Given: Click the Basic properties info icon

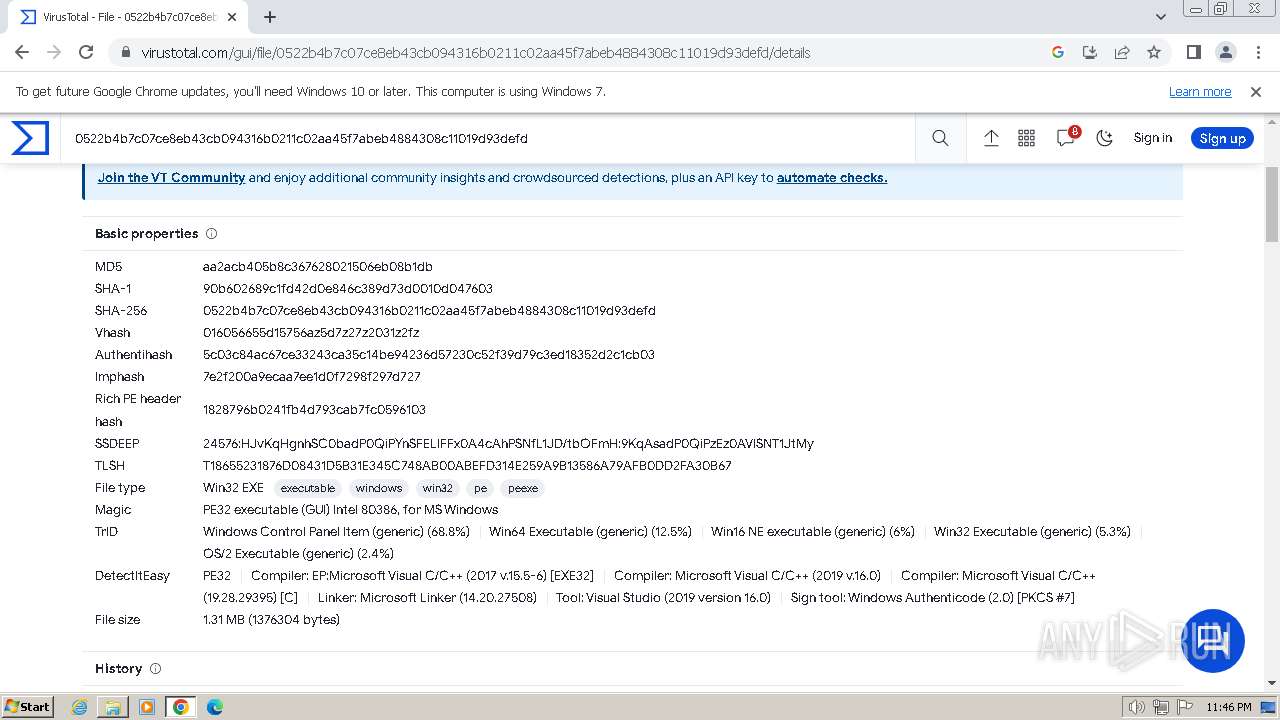Looking at the screenshot, I should click(x=211, y=233).
